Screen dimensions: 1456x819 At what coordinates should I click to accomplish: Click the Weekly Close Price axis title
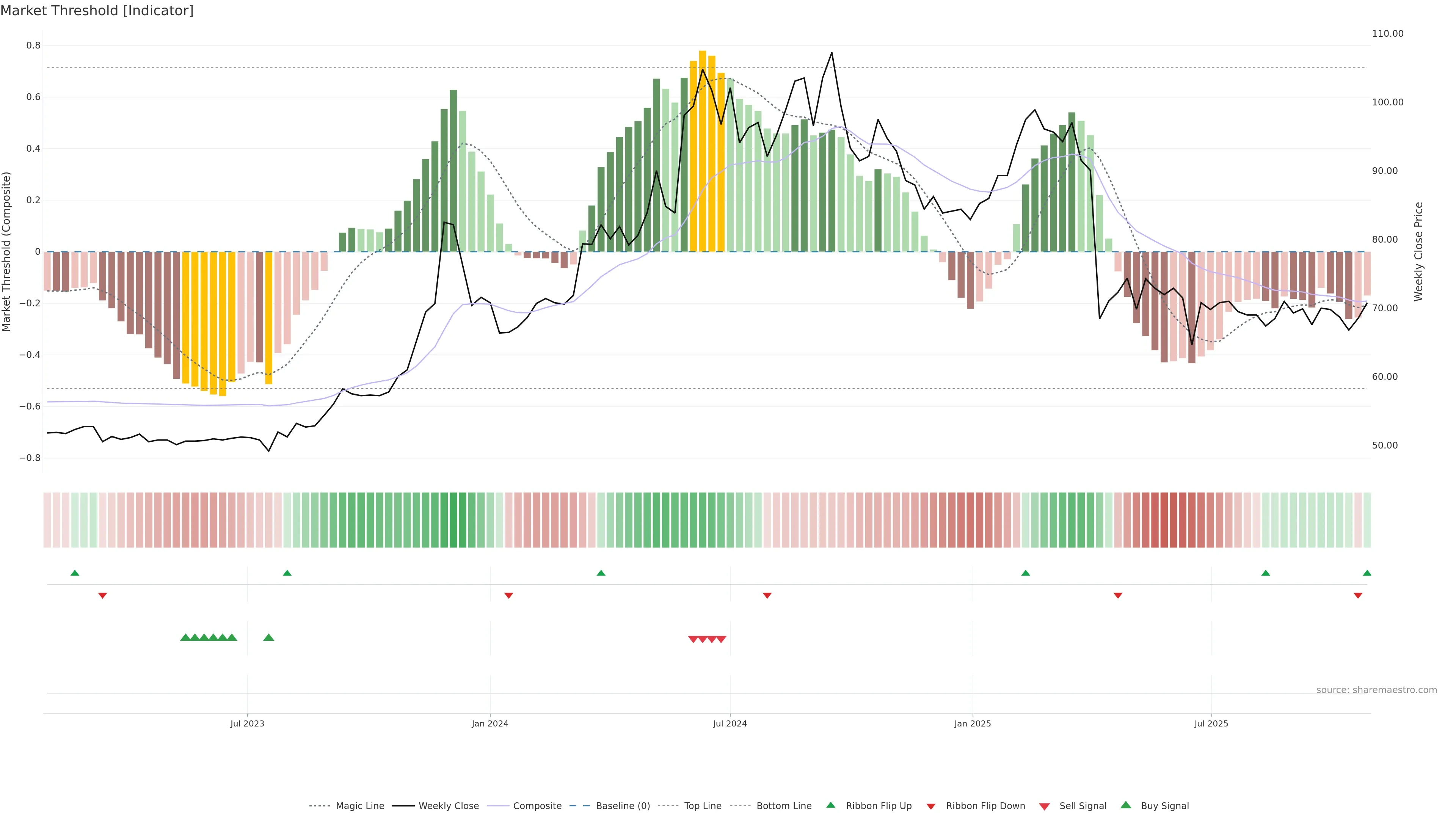(x=1419, y=251)
